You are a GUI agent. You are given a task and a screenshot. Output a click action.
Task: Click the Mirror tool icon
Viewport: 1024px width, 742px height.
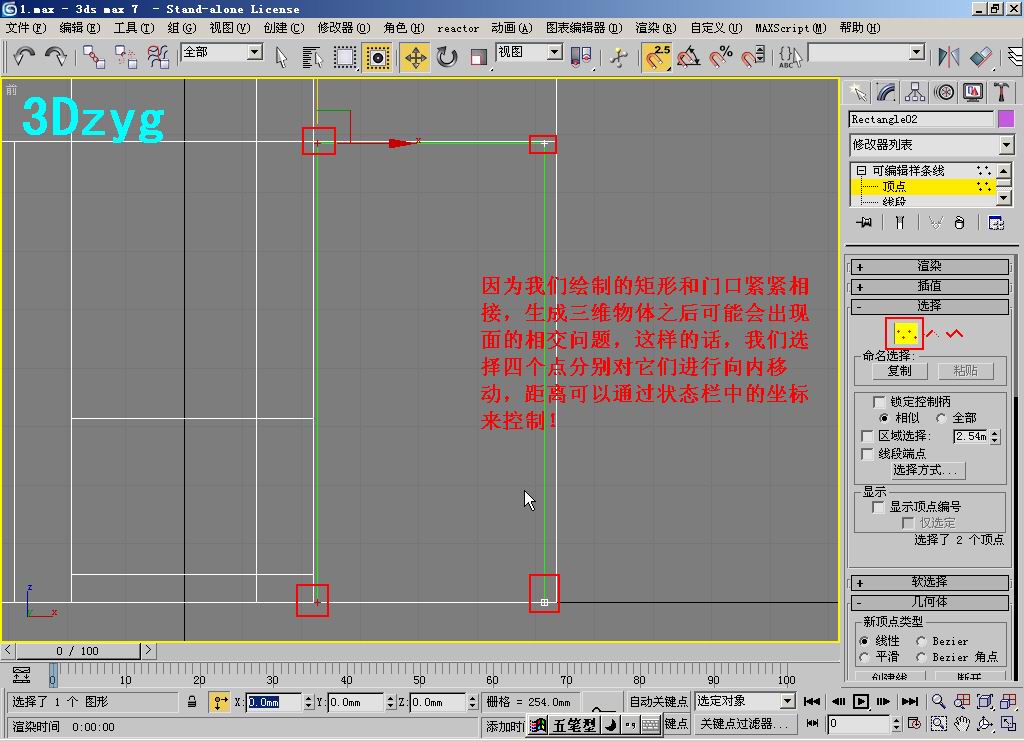click(948, 57)
